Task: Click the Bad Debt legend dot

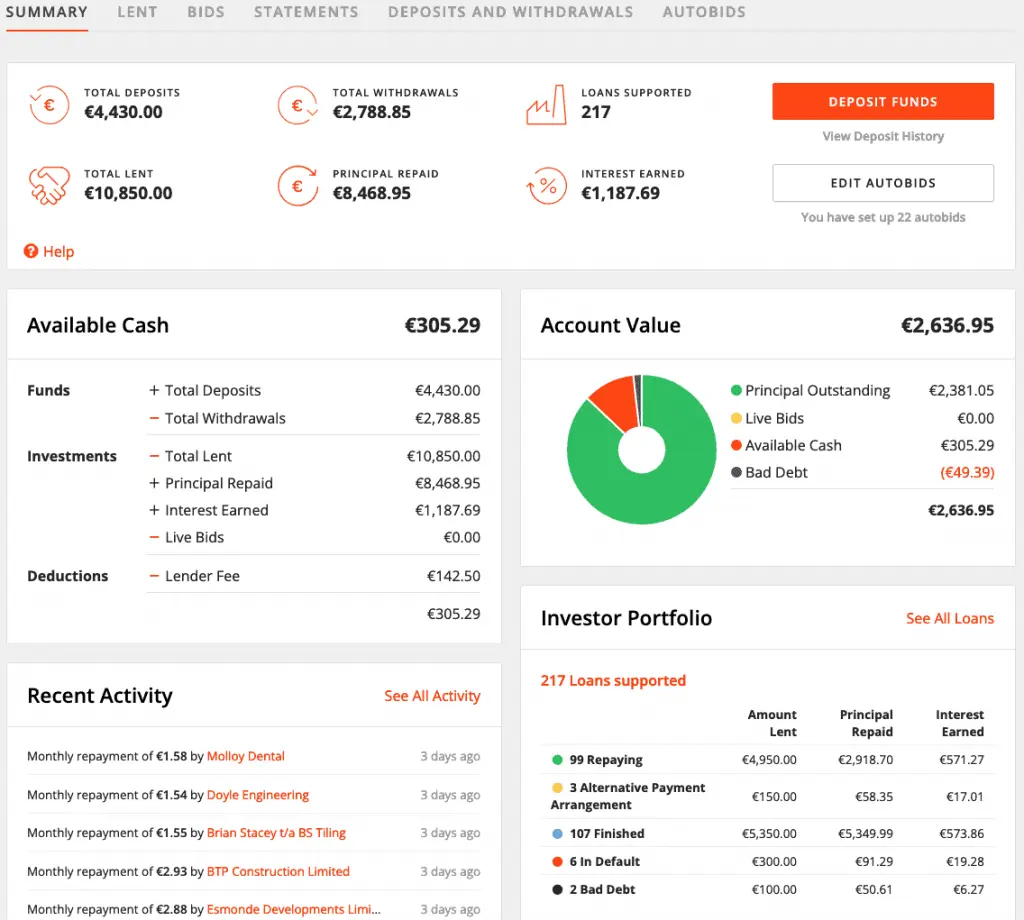Action: [736, 472]
